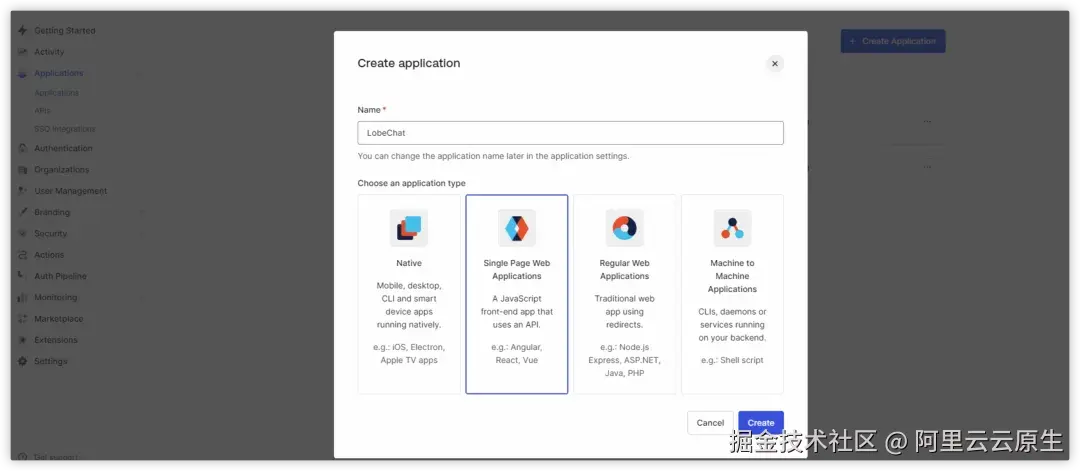
Task: Select Machine to Machine Applications label
Action: click(732, 276)
